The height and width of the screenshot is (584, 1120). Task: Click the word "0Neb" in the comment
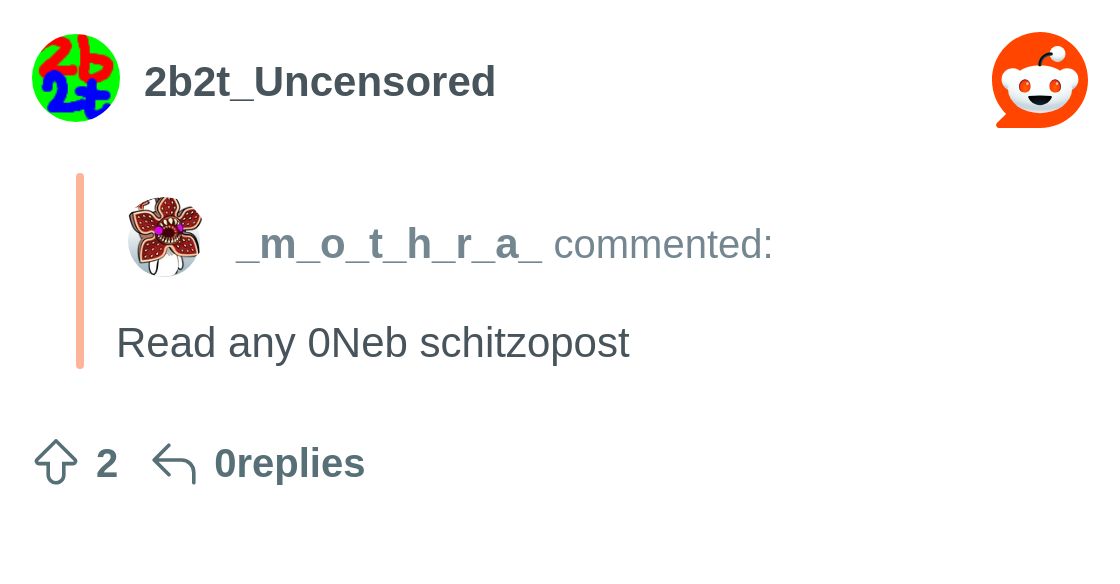point(357,343)
